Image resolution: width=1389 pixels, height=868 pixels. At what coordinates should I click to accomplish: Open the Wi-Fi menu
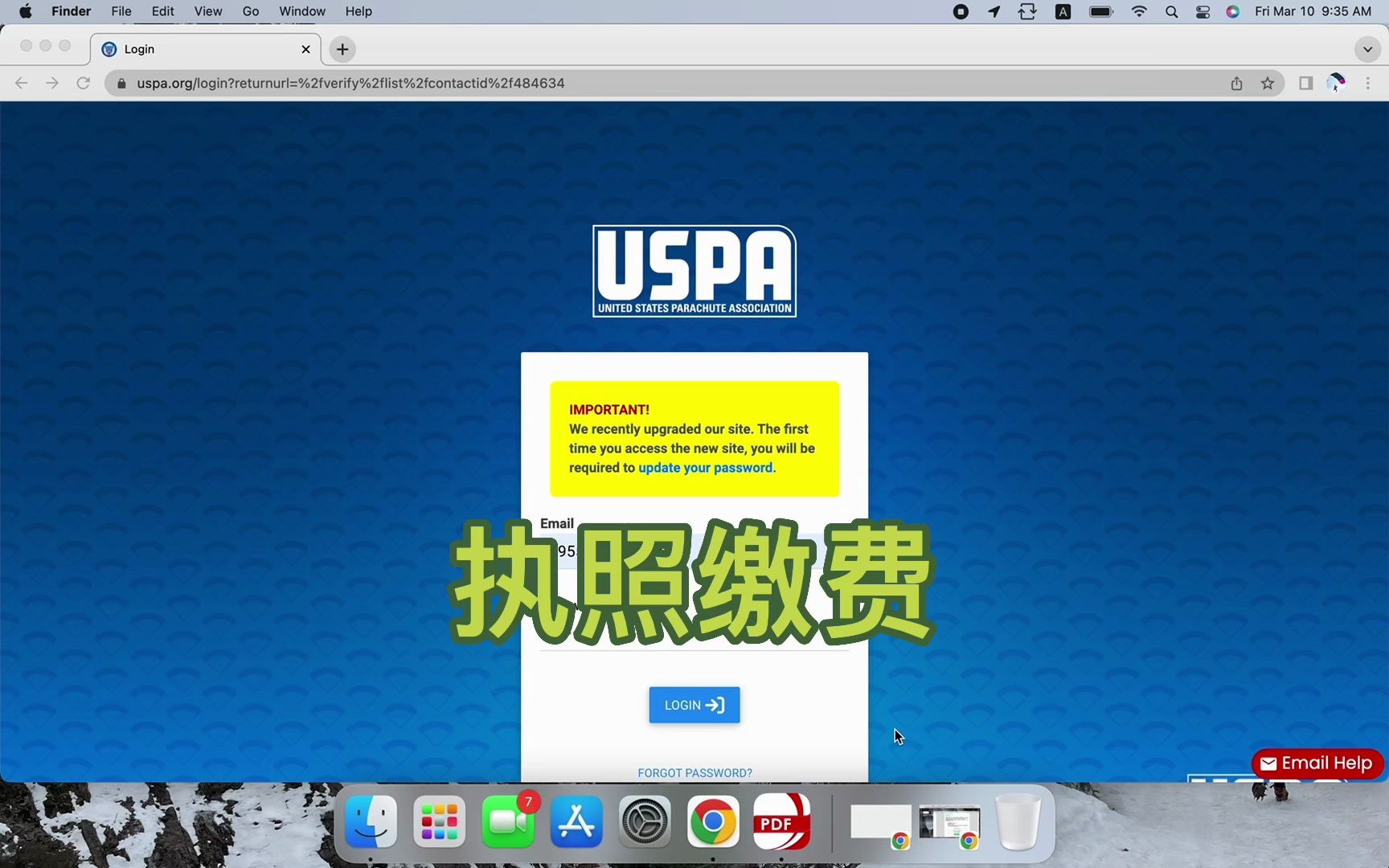click(x=1139, y=11)
